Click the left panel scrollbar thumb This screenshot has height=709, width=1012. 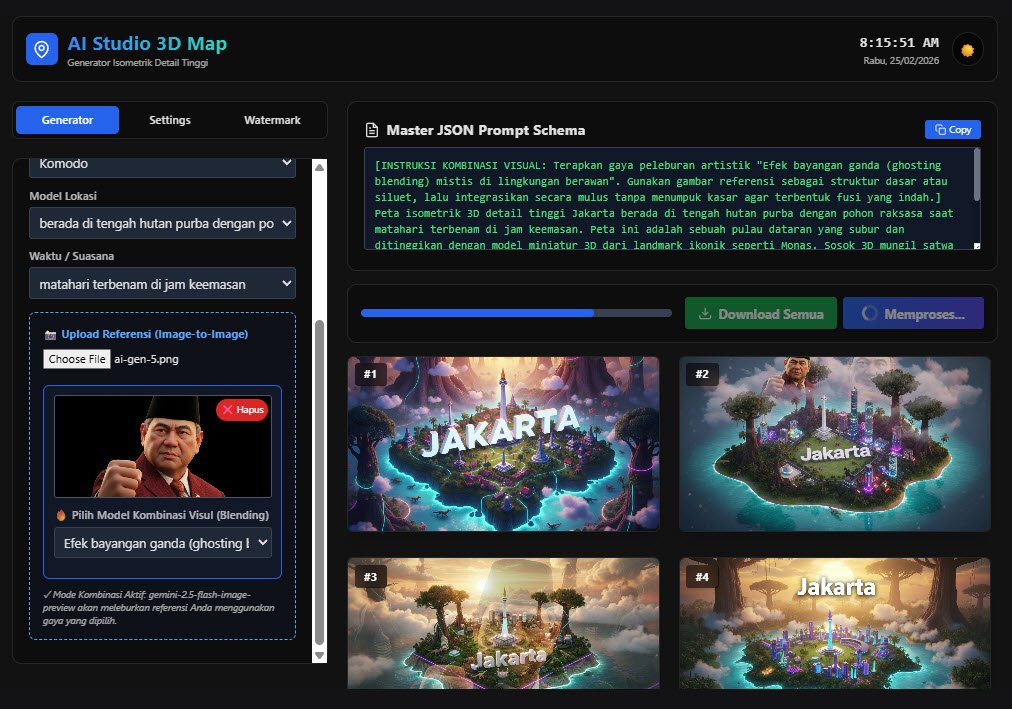(319, 483)
